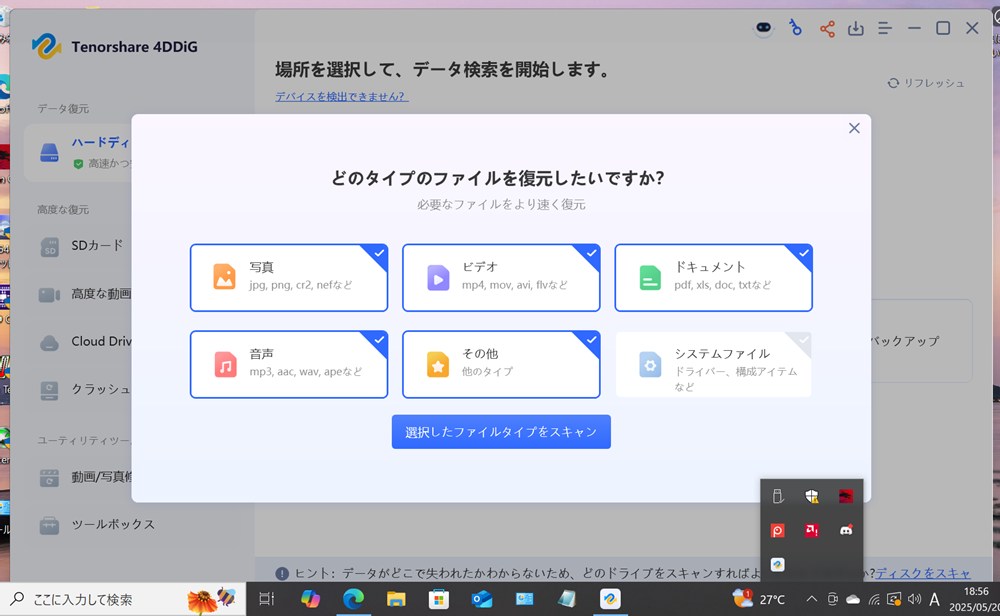Click the orange share icon
This screenshot has width=1000, height=616.
(827, 29)
